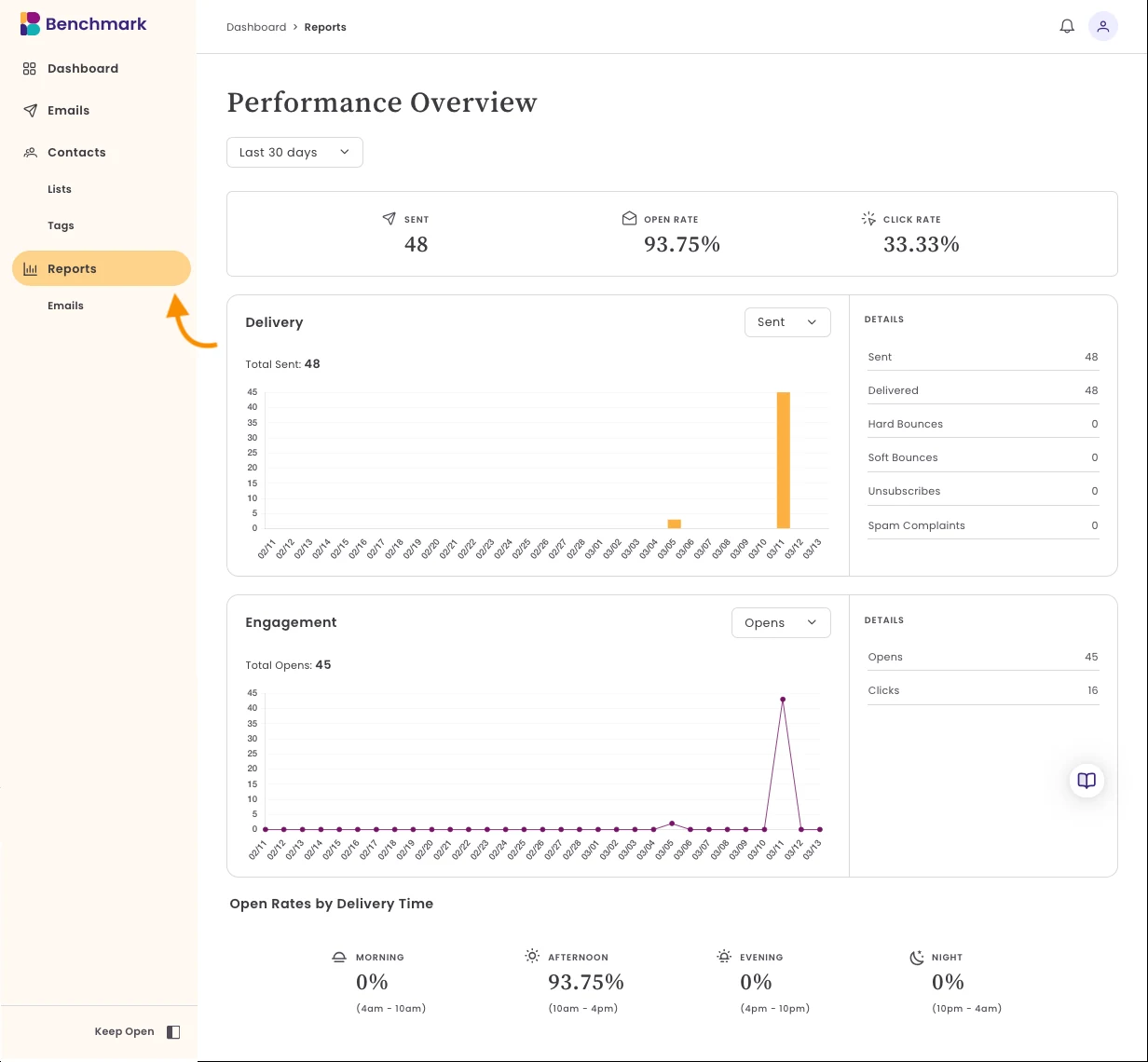Click the Soft Bounces details row
The image size is (1148, 1062).
pyautogui.click(x=983, y=457)
